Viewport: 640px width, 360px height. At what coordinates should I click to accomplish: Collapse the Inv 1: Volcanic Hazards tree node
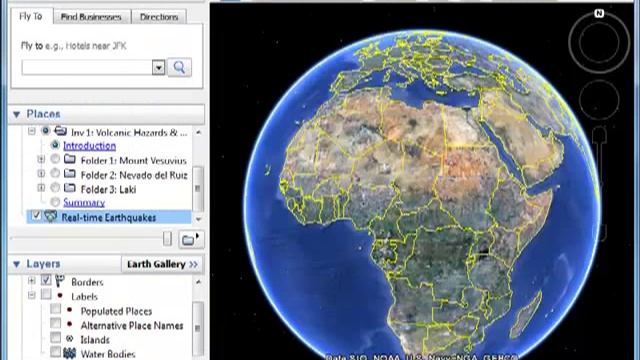tap(32, 131)
